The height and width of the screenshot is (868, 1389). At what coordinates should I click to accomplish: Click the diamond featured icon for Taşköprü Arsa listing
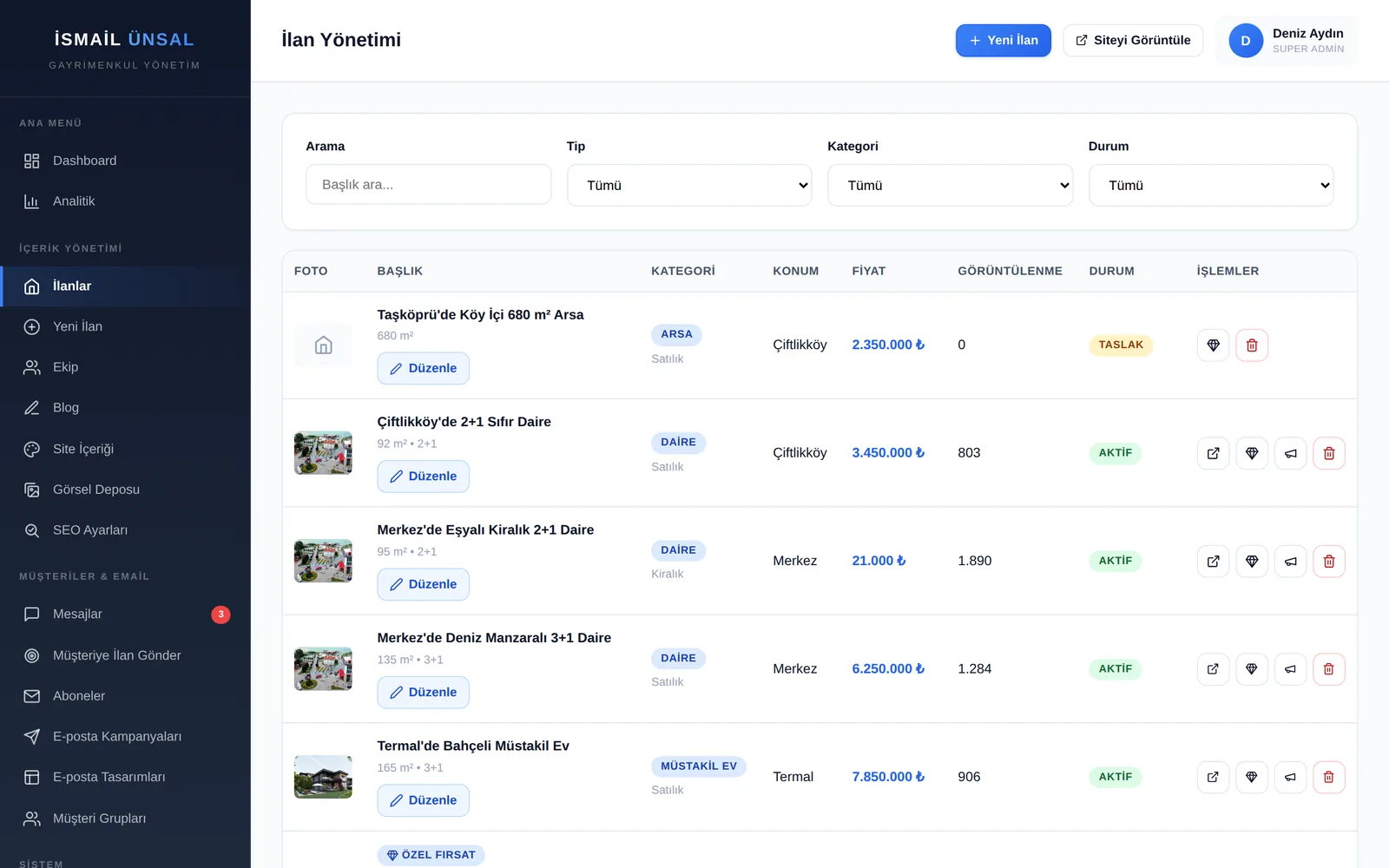coord(1213,345)
